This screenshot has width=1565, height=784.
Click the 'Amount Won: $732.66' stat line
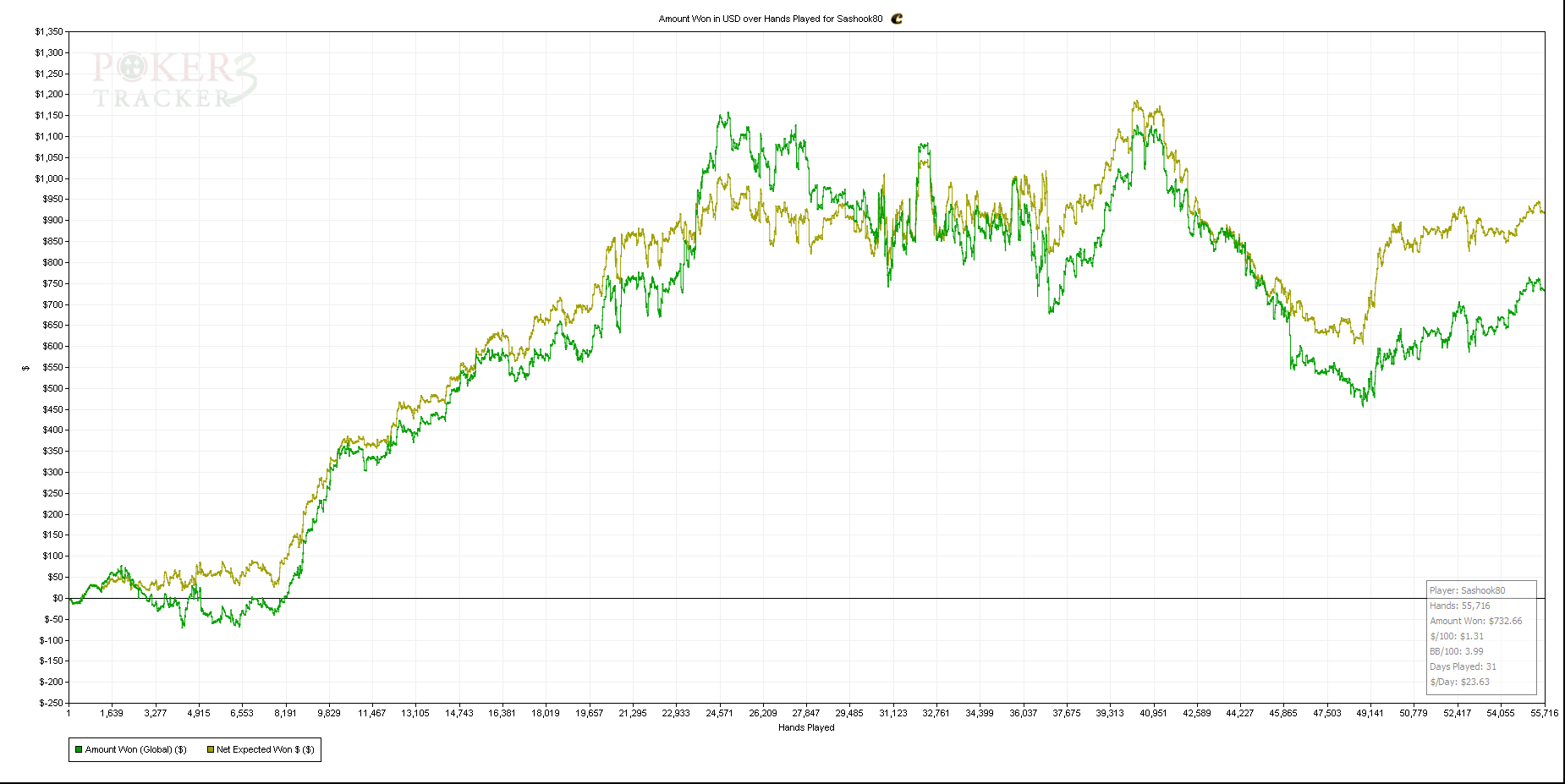pos(1475,621)
